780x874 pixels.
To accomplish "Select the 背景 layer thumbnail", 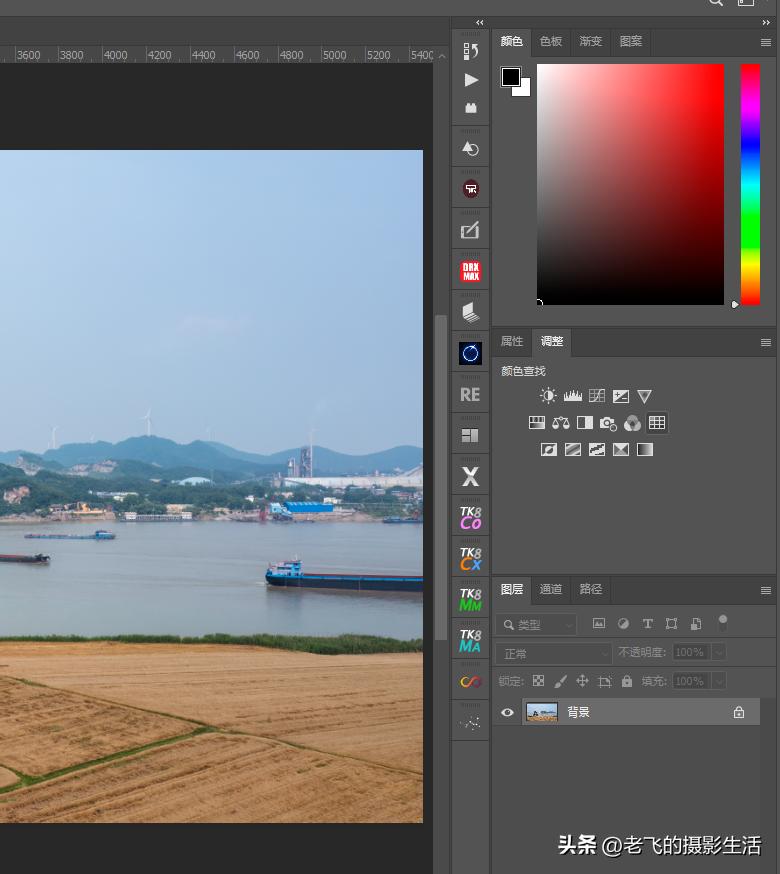I will (x=541, y=713).
